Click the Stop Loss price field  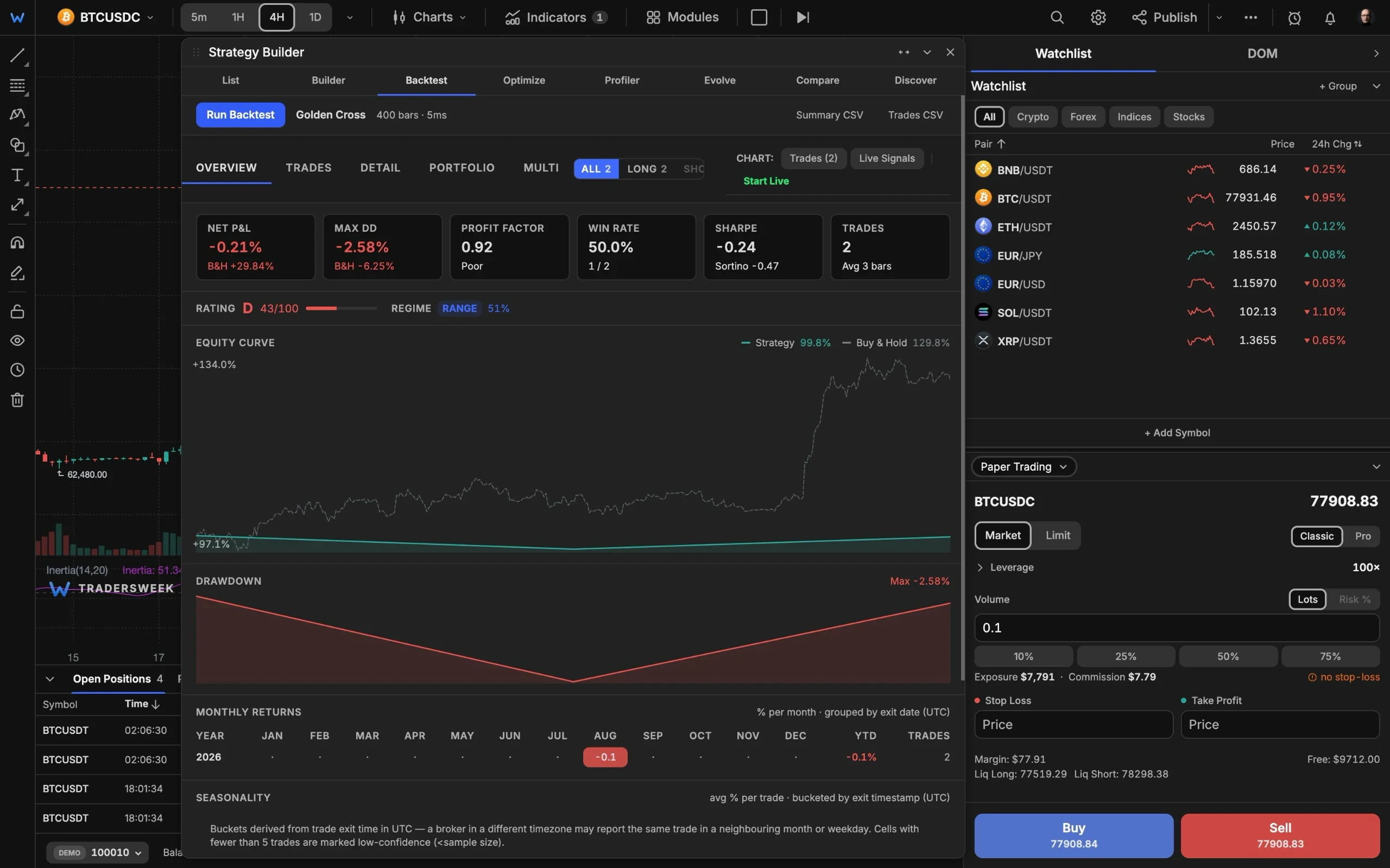1073,725
